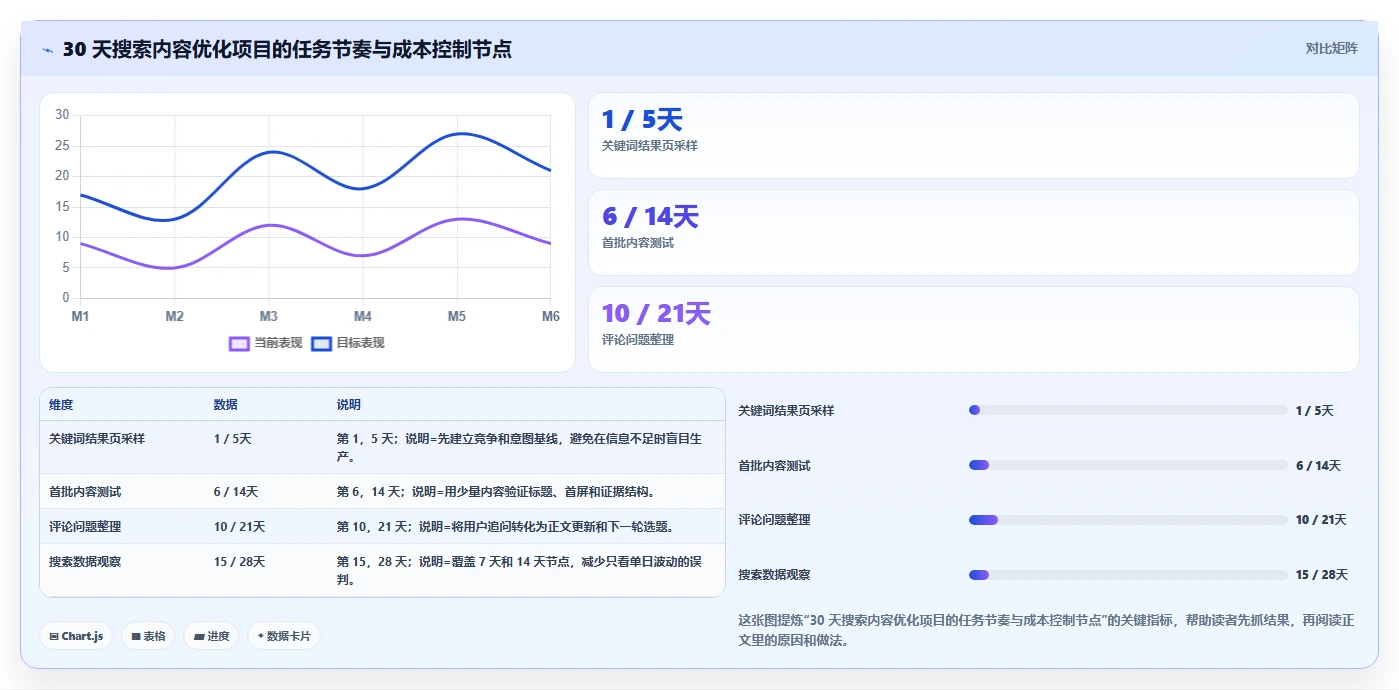Click the M5 axis label on chart

[x=457, y=316]
